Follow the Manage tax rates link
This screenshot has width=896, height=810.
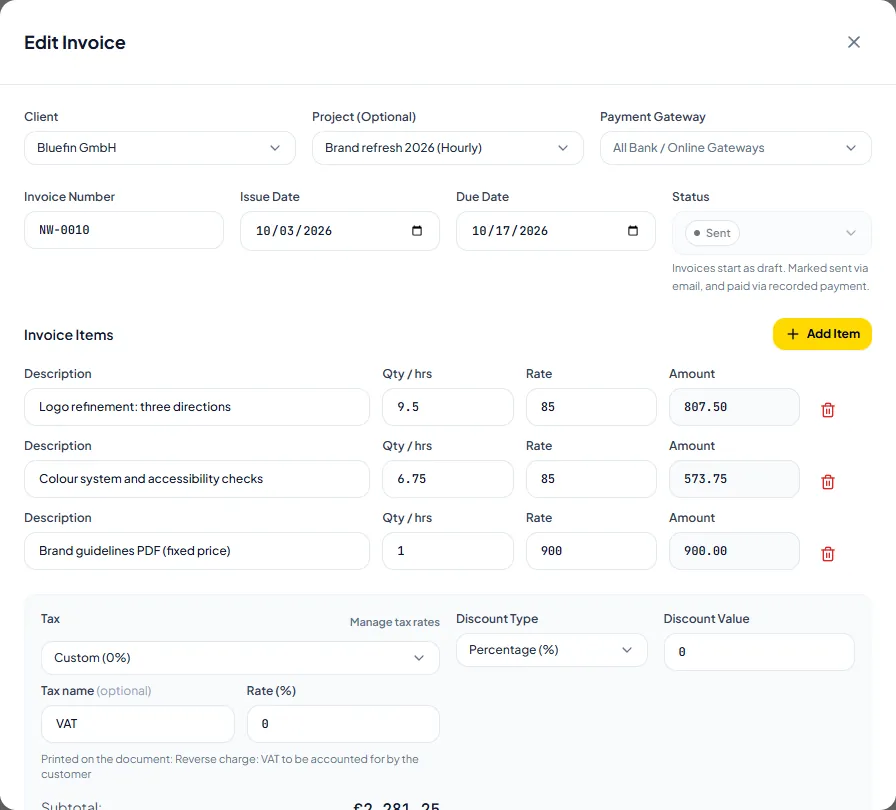395,622
